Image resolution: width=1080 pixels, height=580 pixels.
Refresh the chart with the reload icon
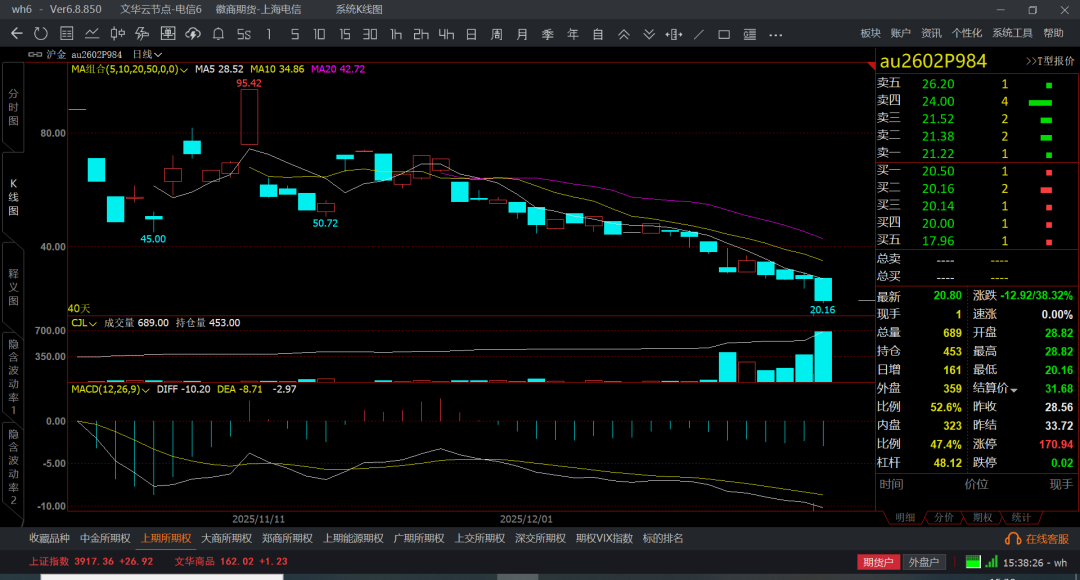point(40,33)
